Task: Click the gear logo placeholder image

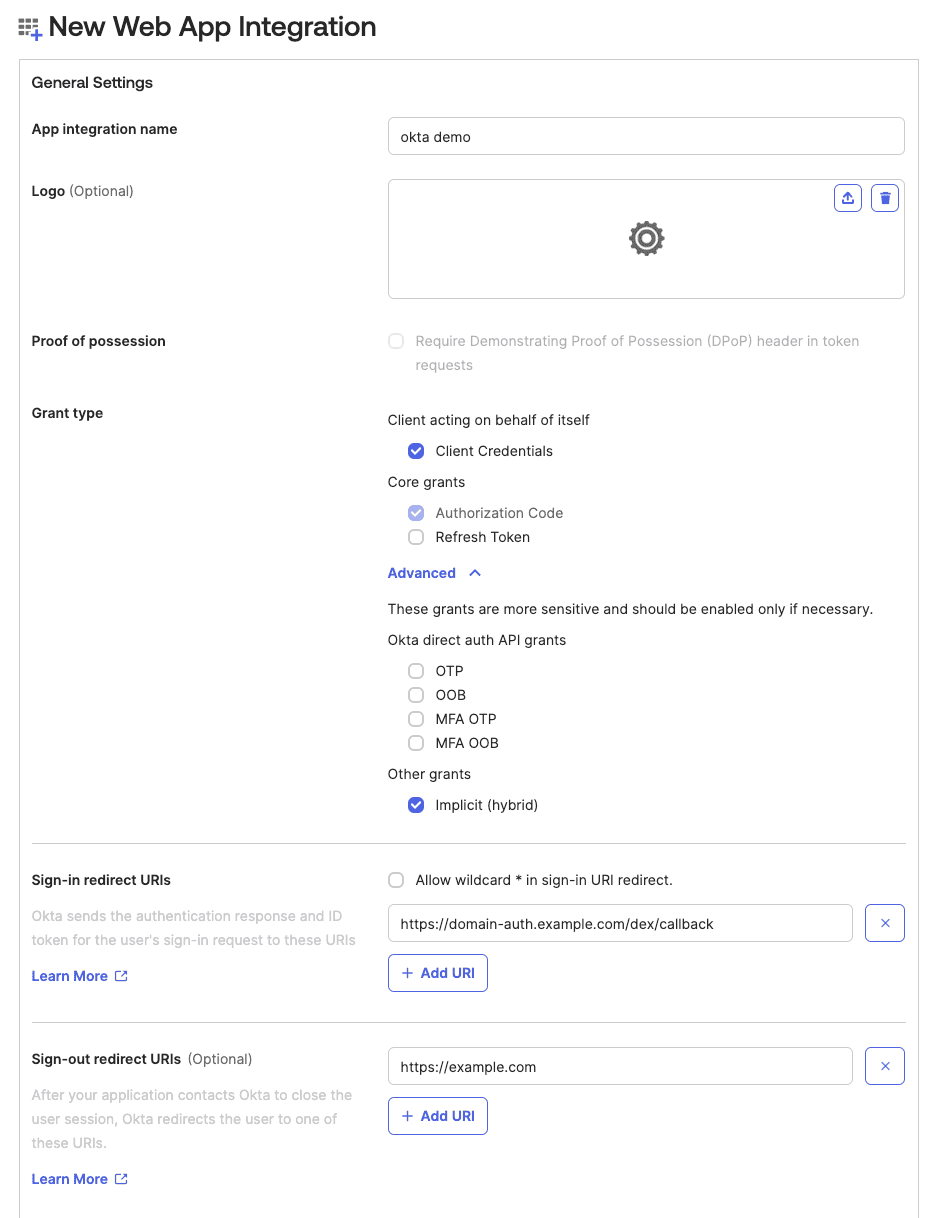Action: tap(646, 238)
